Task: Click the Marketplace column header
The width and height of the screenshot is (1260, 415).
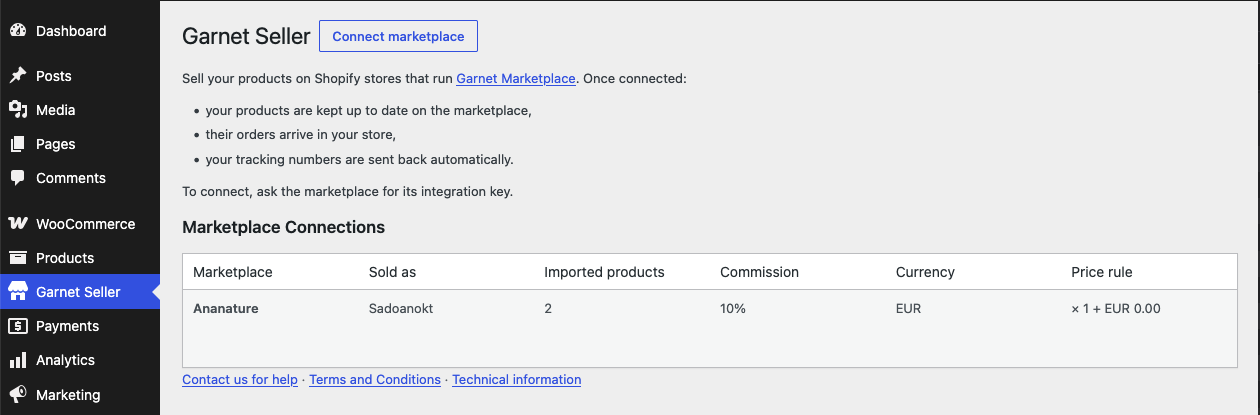Action: [232, 272]
